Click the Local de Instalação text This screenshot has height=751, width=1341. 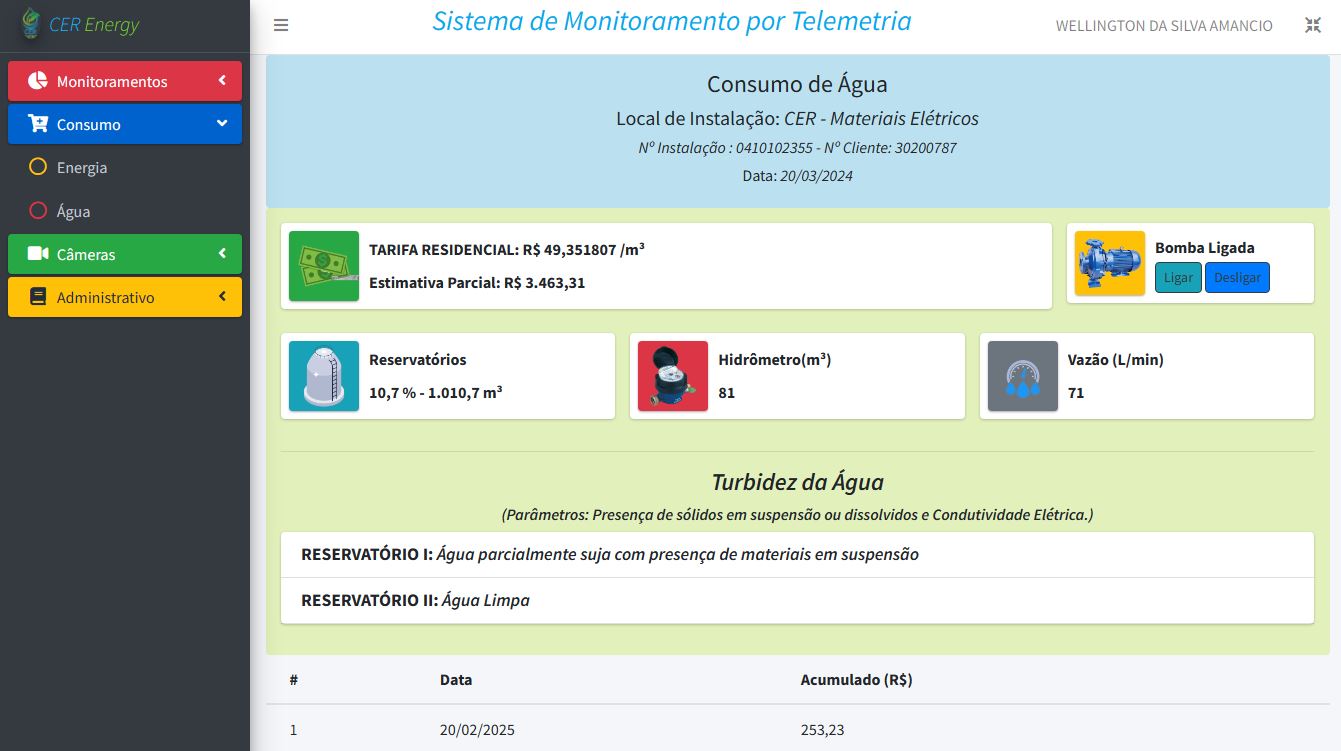point(797,119)
